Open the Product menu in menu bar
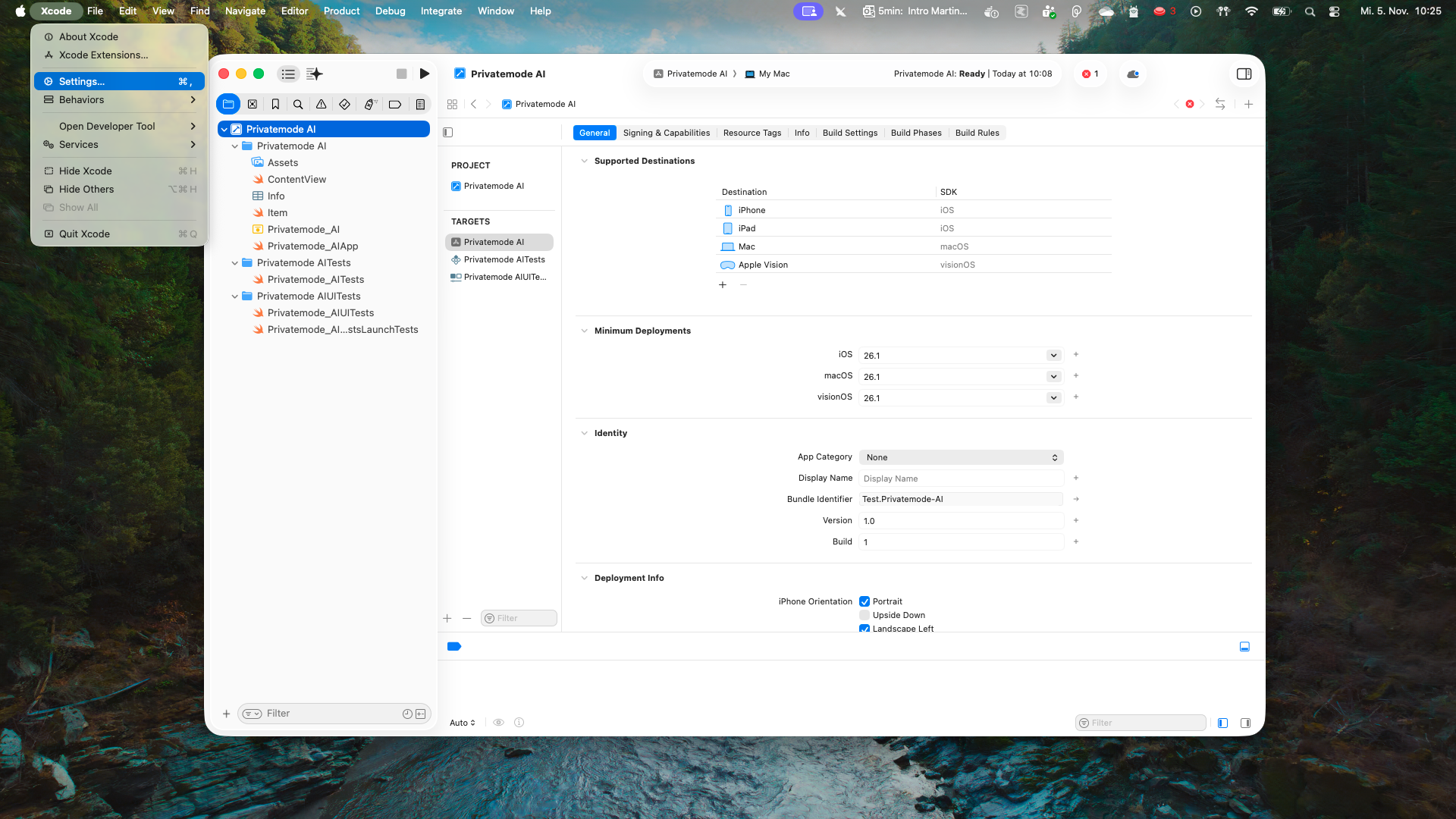The height and width of the screenshot is (819, 1456). (341, 11)
